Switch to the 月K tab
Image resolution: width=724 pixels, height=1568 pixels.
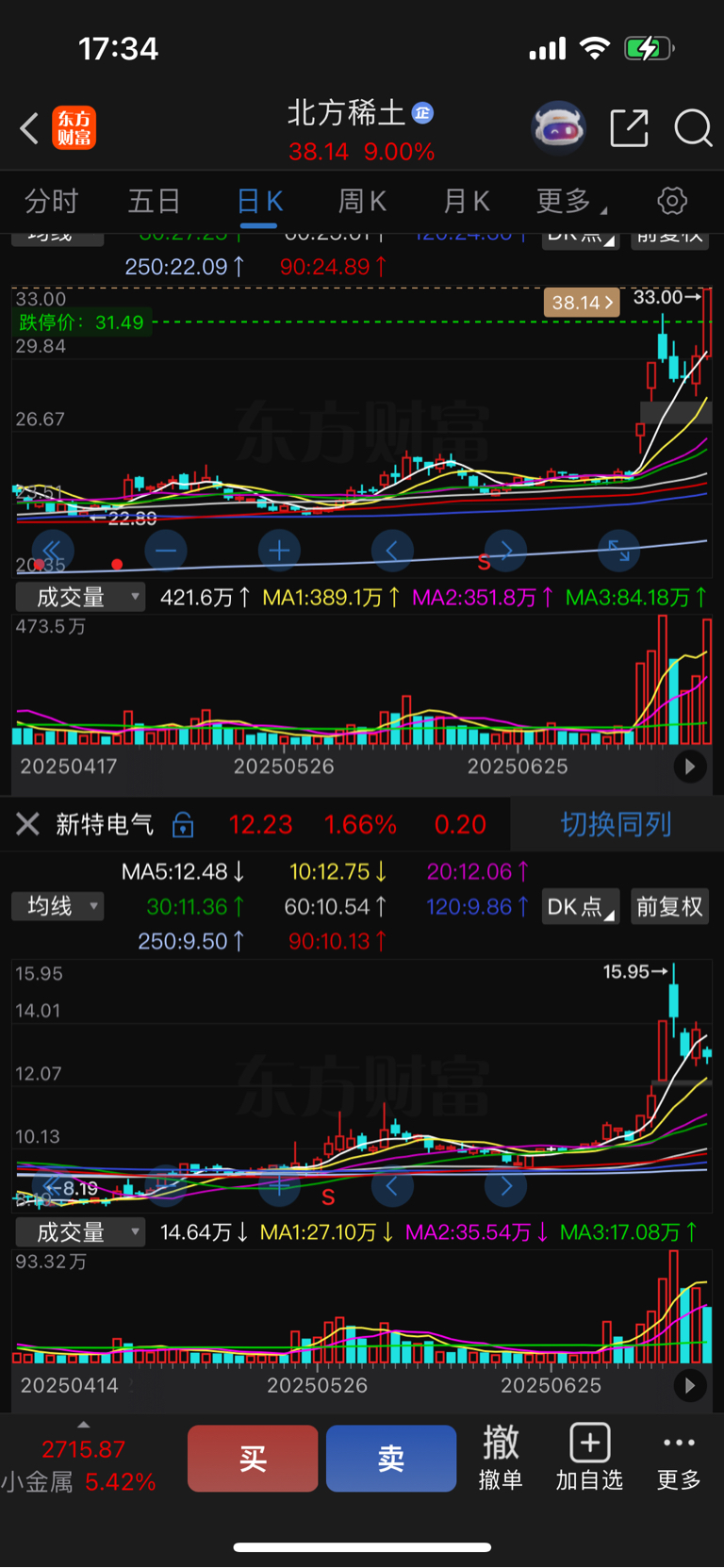pos(467,201)
